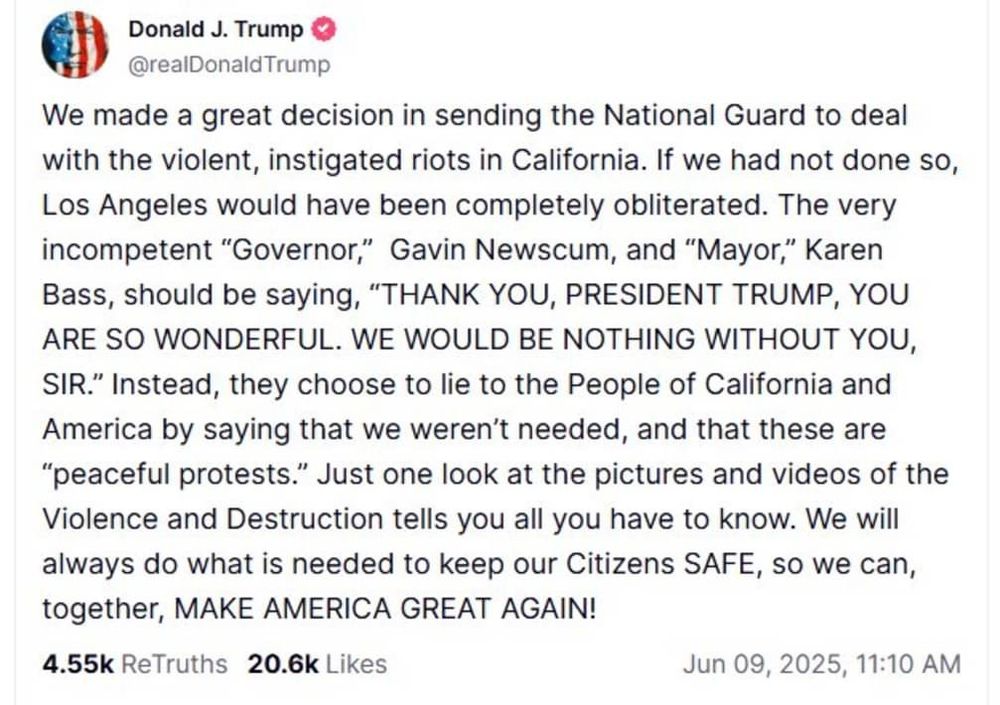1000x705 pixels.
Task: Click the quoted words "peaceful protests."
Action: pos(176,475)
